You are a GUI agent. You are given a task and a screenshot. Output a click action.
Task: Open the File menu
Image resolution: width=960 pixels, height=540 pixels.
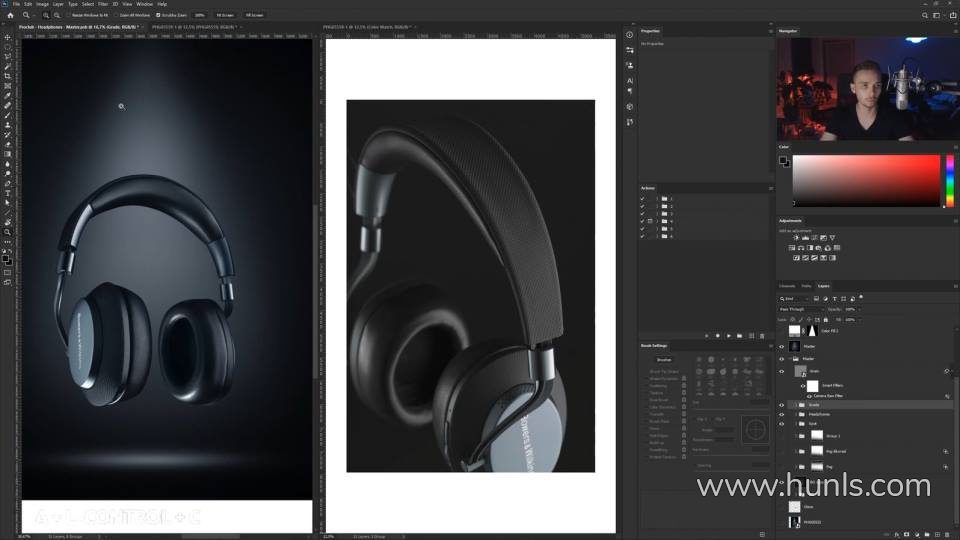(x=16, y=4)
